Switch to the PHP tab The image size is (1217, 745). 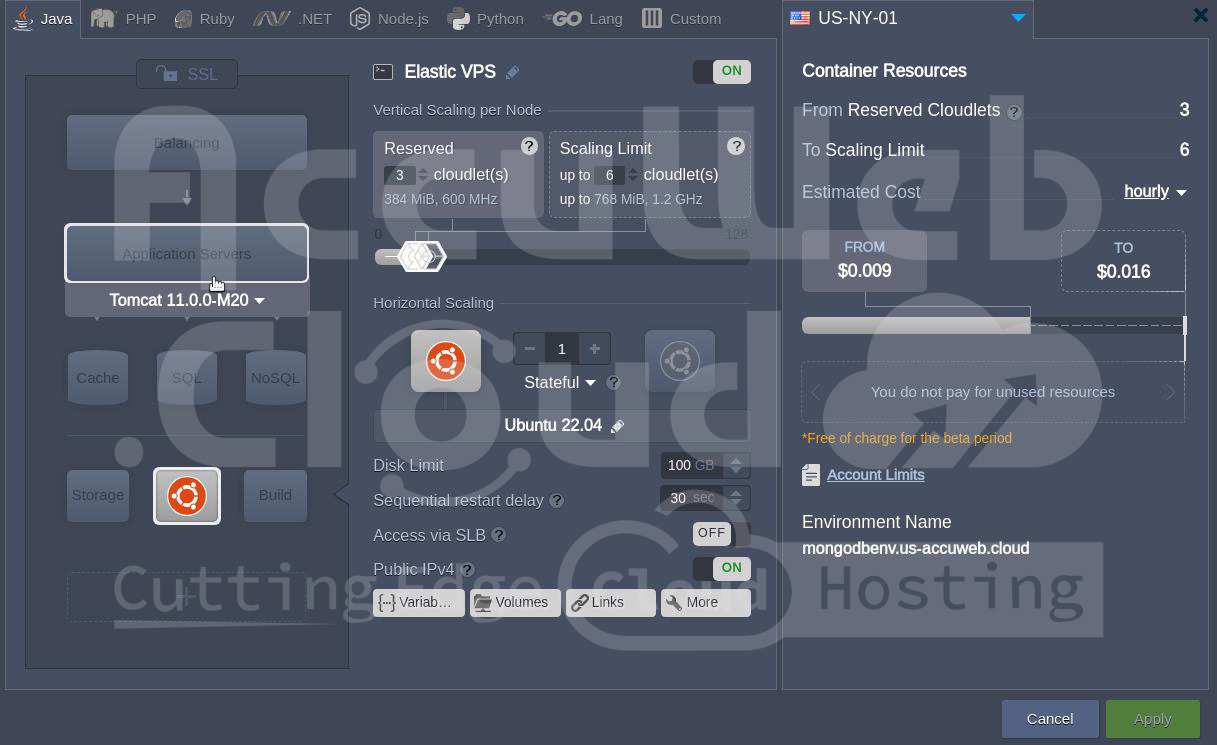tap(124, 18)
